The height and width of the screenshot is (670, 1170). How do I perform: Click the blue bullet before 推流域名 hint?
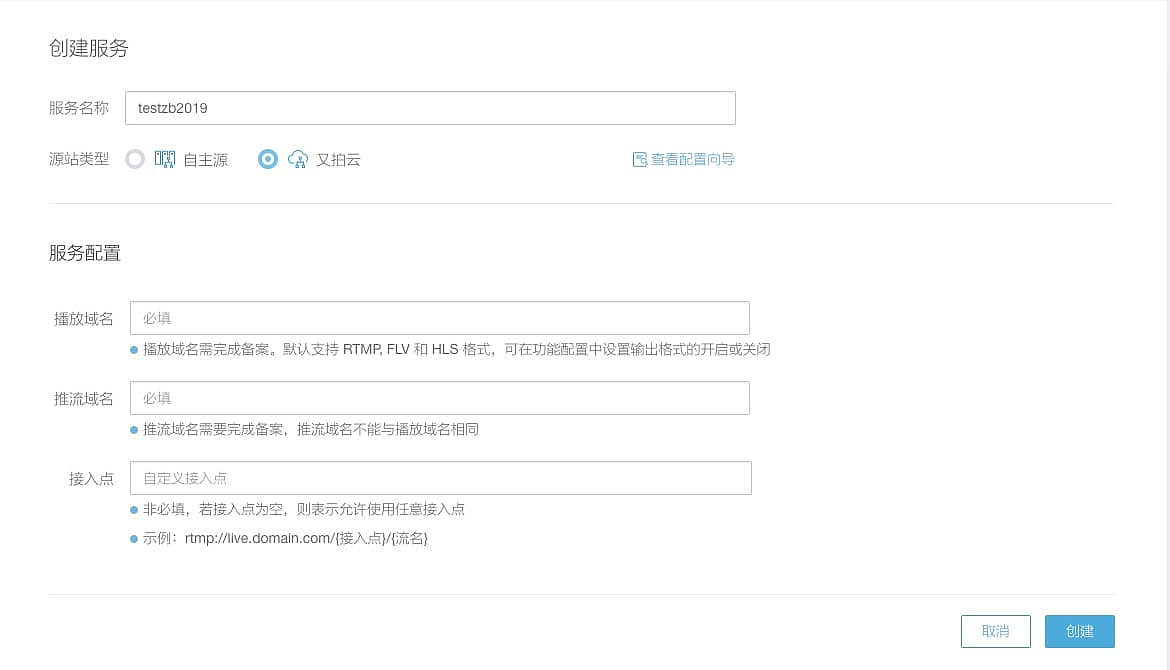point(134,430)
